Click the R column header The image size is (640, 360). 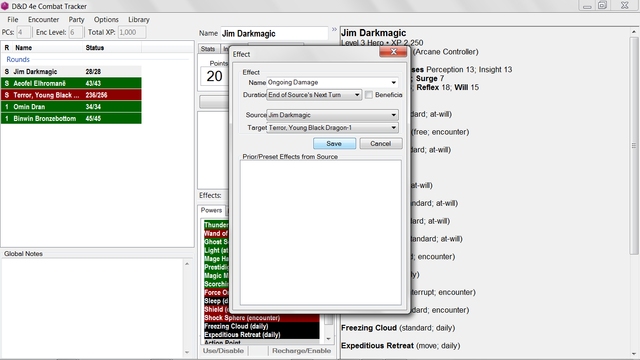(x=7, y=48)
